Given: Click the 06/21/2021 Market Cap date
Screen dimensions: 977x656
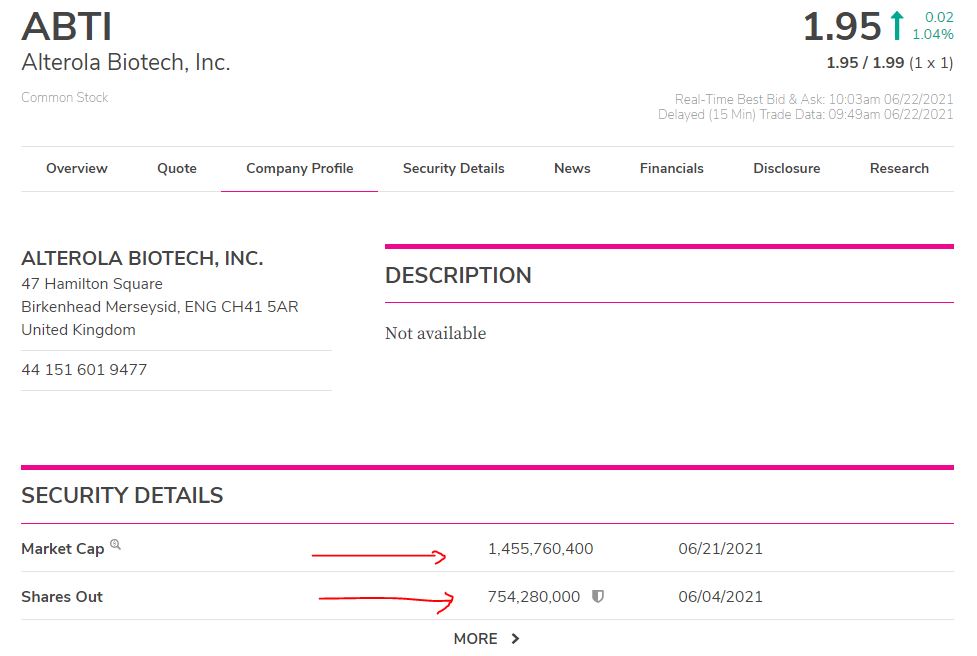Looking at the screenshot, I should [x=720, y=549].
